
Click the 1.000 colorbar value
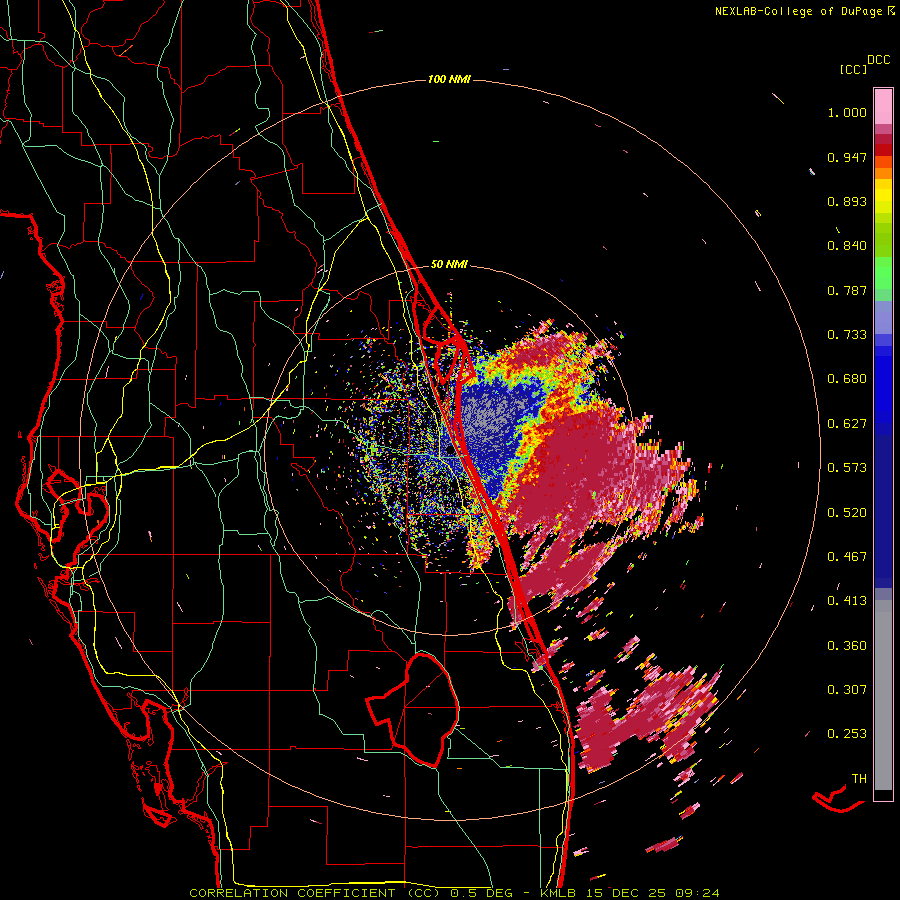coord(847,112)
